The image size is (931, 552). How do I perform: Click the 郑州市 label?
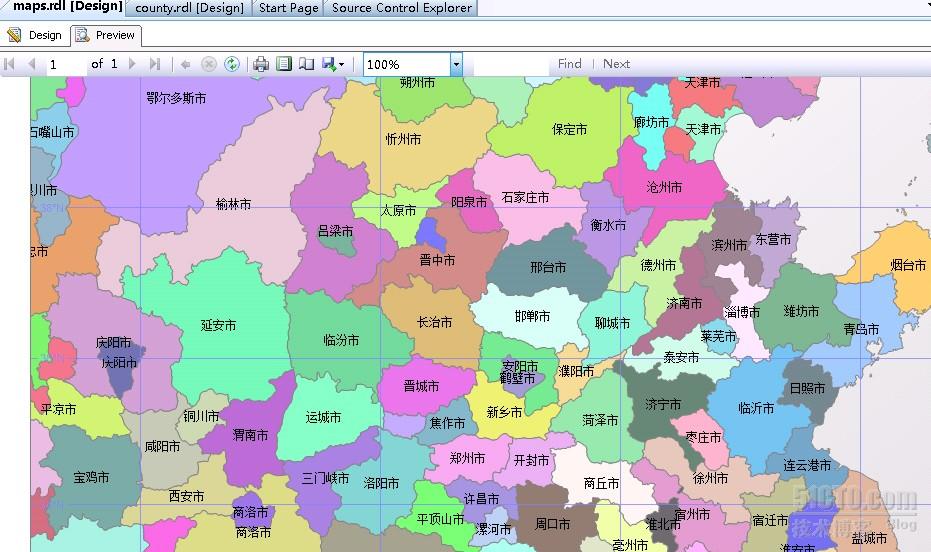[x=467, y=458]
